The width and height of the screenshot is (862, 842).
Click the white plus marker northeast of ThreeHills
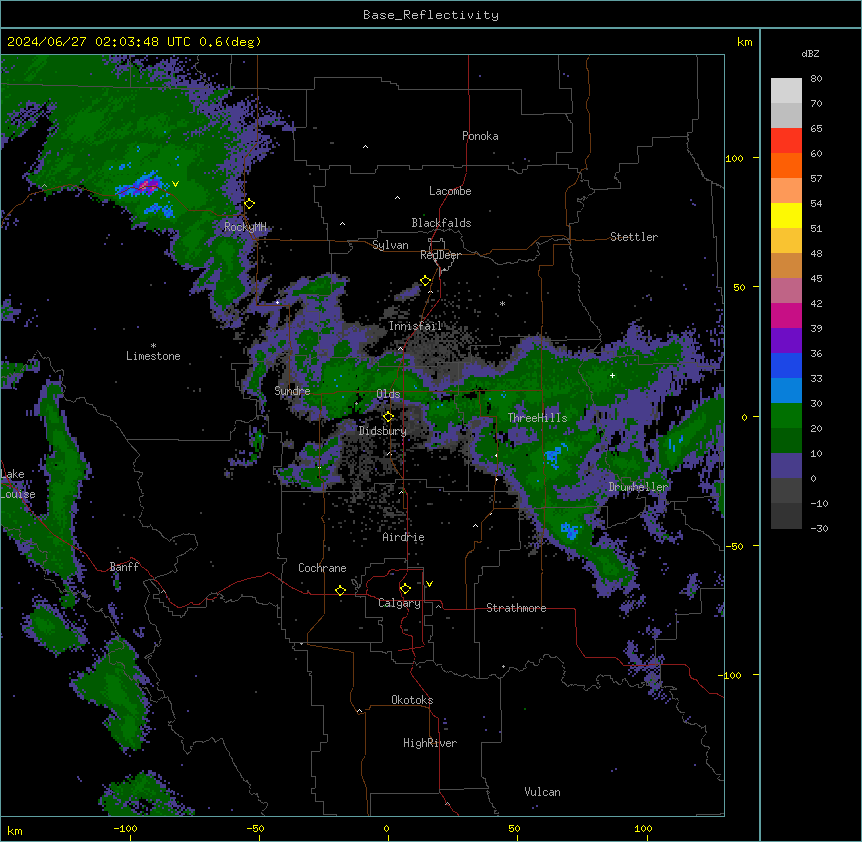(x=612, y=375)
